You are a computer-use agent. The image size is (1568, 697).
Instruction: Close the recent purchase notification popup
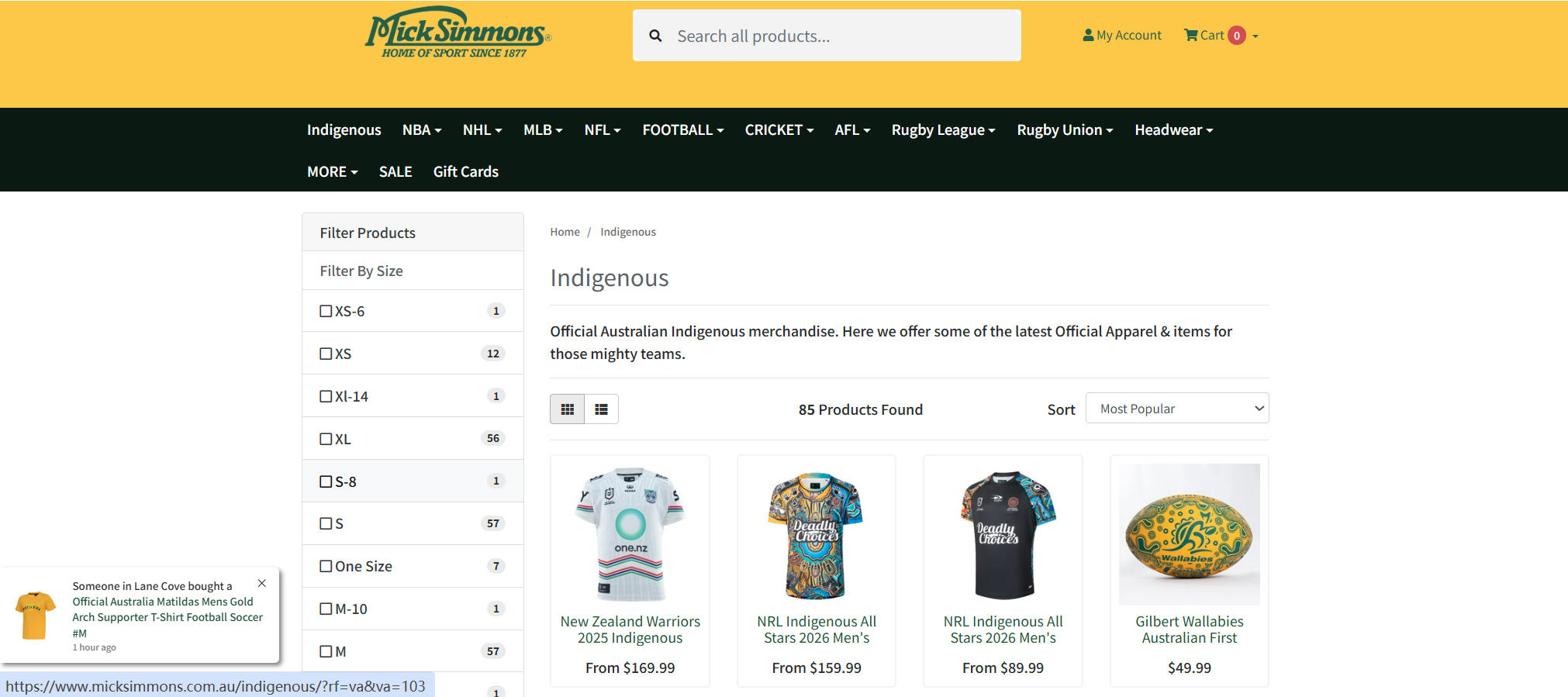click(262, 583)
